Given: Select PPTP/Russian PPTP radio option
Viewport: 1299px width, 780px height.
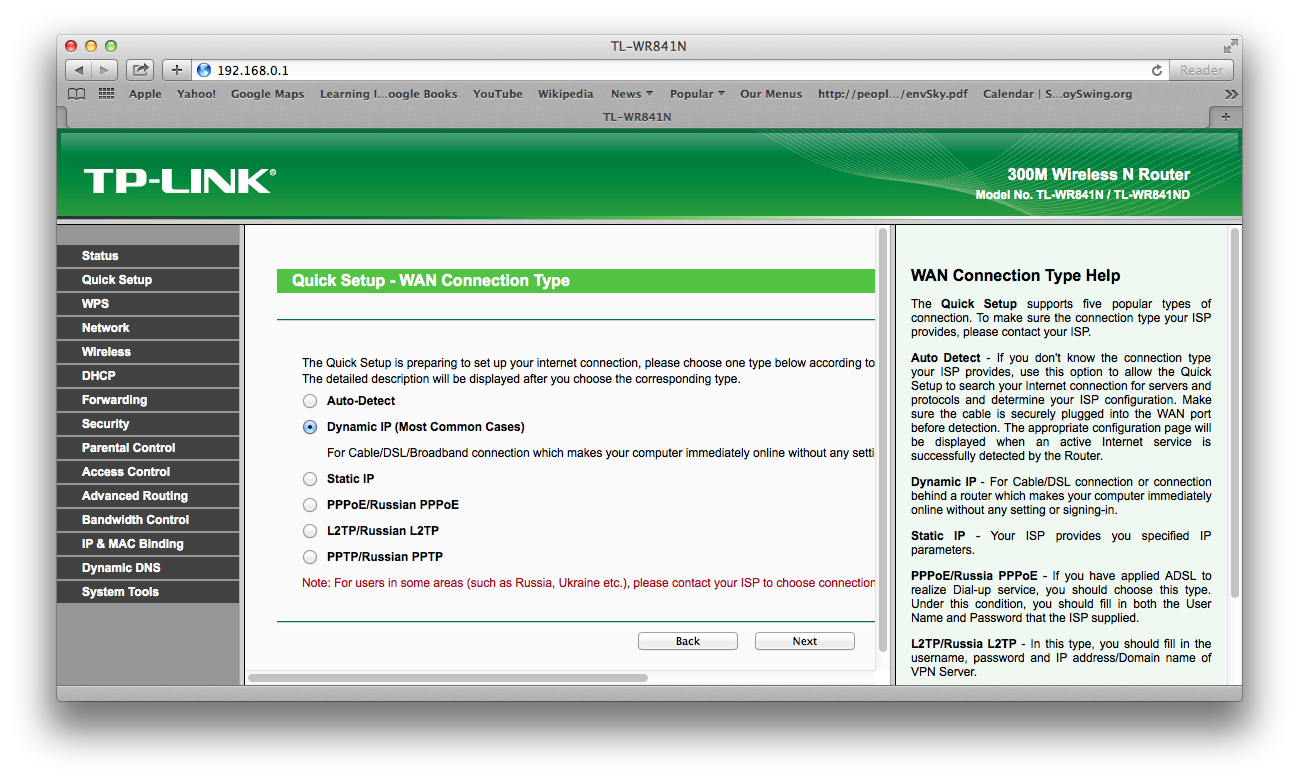Looking at the screenshot, I should pyautogui.click(x=309, y=557).
